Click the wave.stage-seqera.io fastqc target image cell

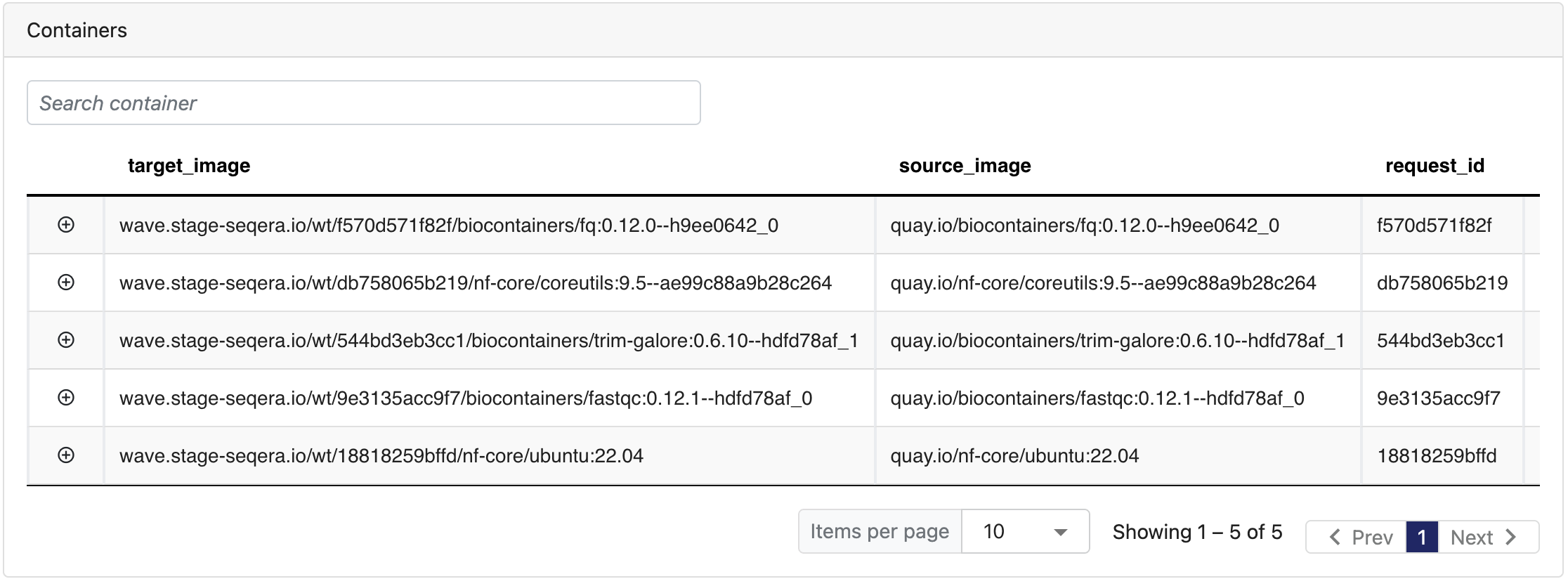point(465,398)
